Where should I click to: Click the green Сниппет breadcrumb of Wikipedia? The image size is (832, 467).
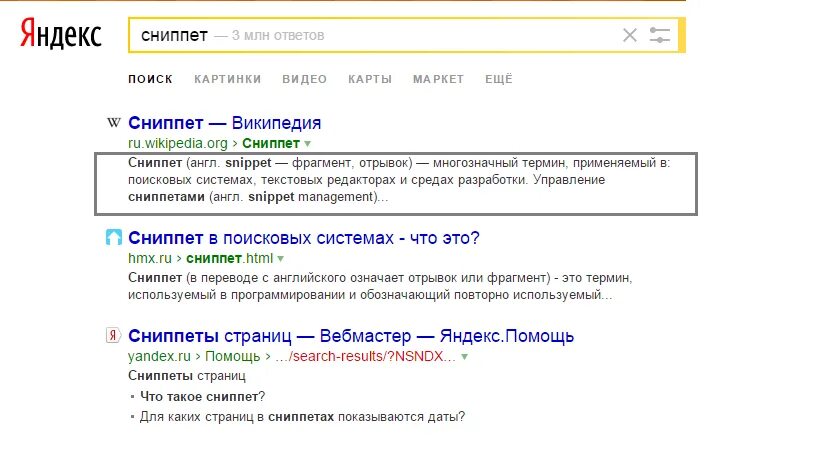pos(271,143)
